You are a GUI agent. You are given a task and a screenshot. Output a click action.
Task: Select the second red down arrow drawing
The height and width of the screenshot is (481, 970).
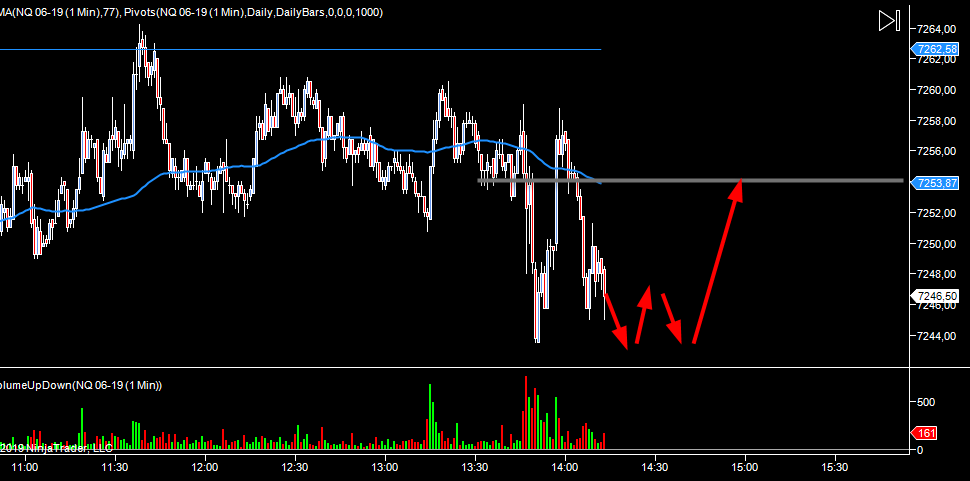point(671,318)
